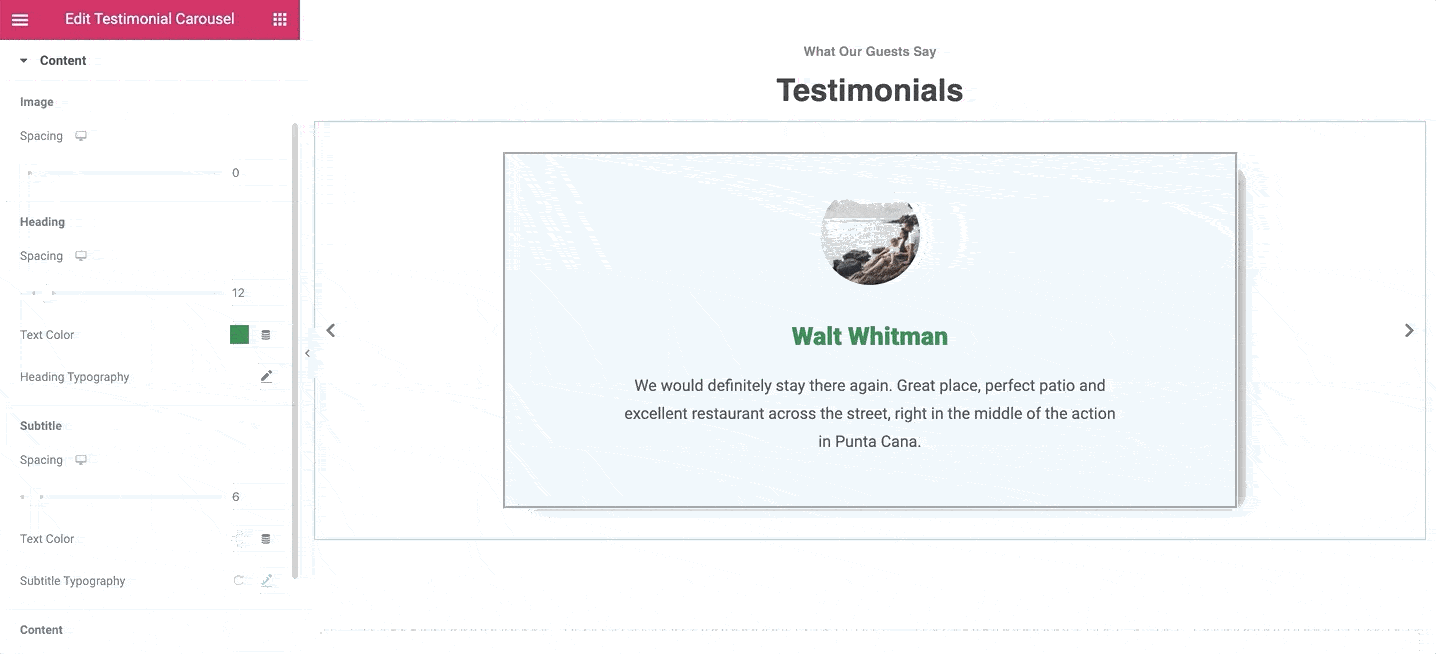Collapse the editor side panel handle
Viewport: 1436px width, 654px height.
307,353
